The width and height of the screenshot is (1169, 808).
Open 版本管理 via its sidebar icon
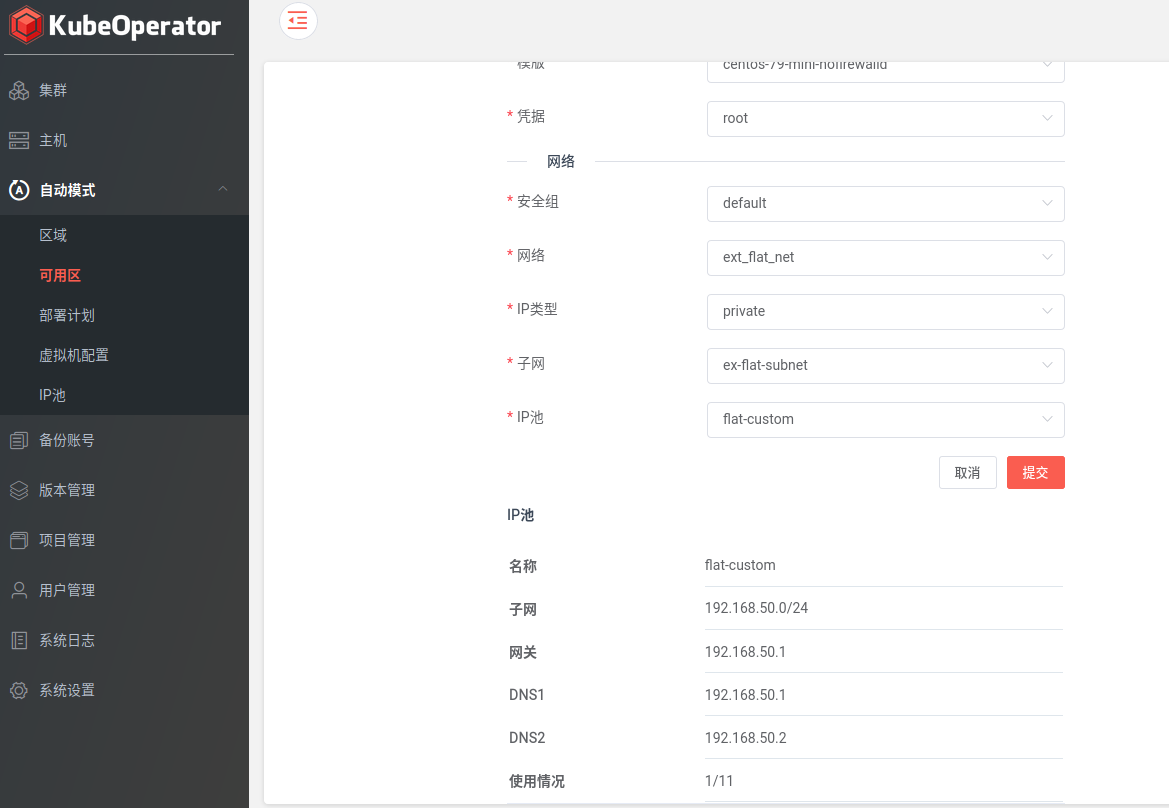click(19, 490)
